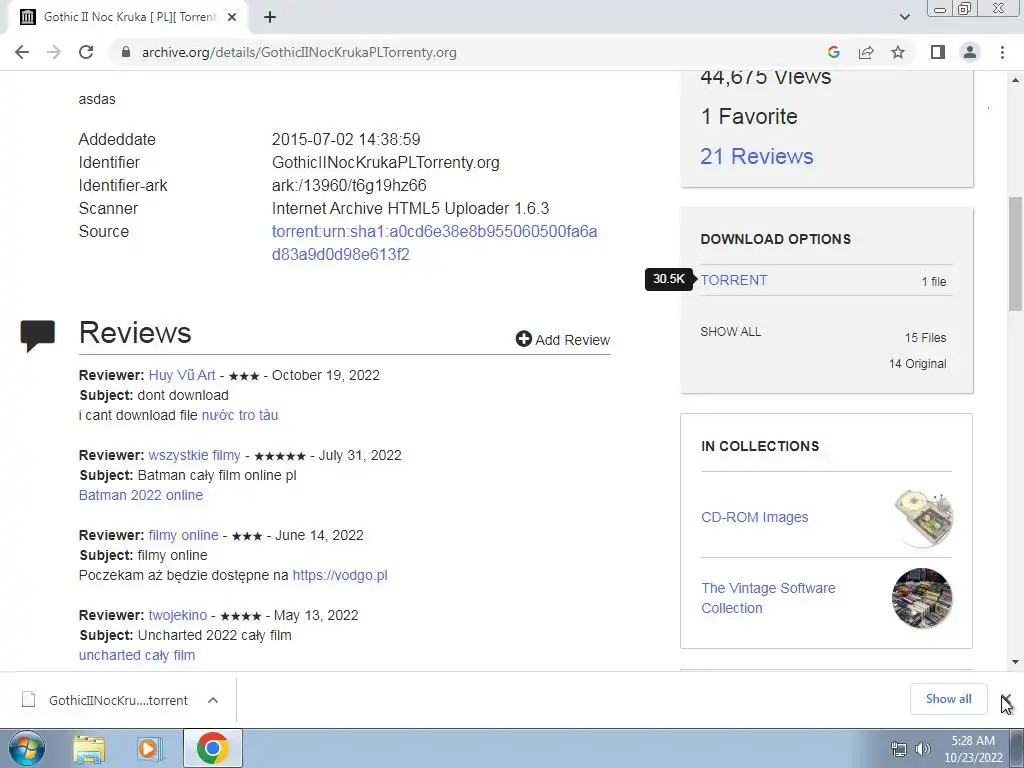Image resolution: width=1024 pixels, height=768 pixels.
Task: Click taskbar clock 5:28 AM
Action: tap(973, 741)
